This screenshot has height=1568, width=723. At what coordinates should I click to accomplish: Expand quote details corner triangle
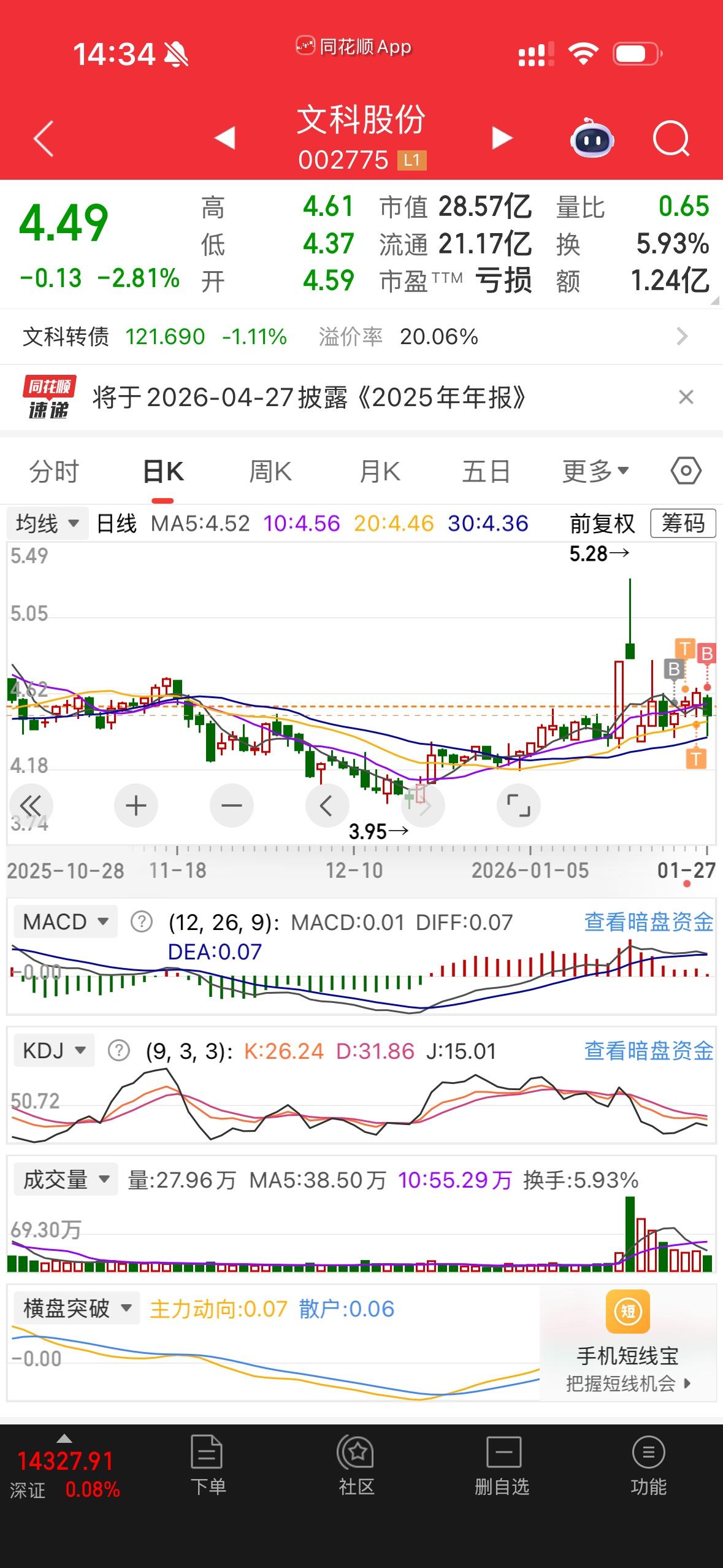[x=714, y=301]
